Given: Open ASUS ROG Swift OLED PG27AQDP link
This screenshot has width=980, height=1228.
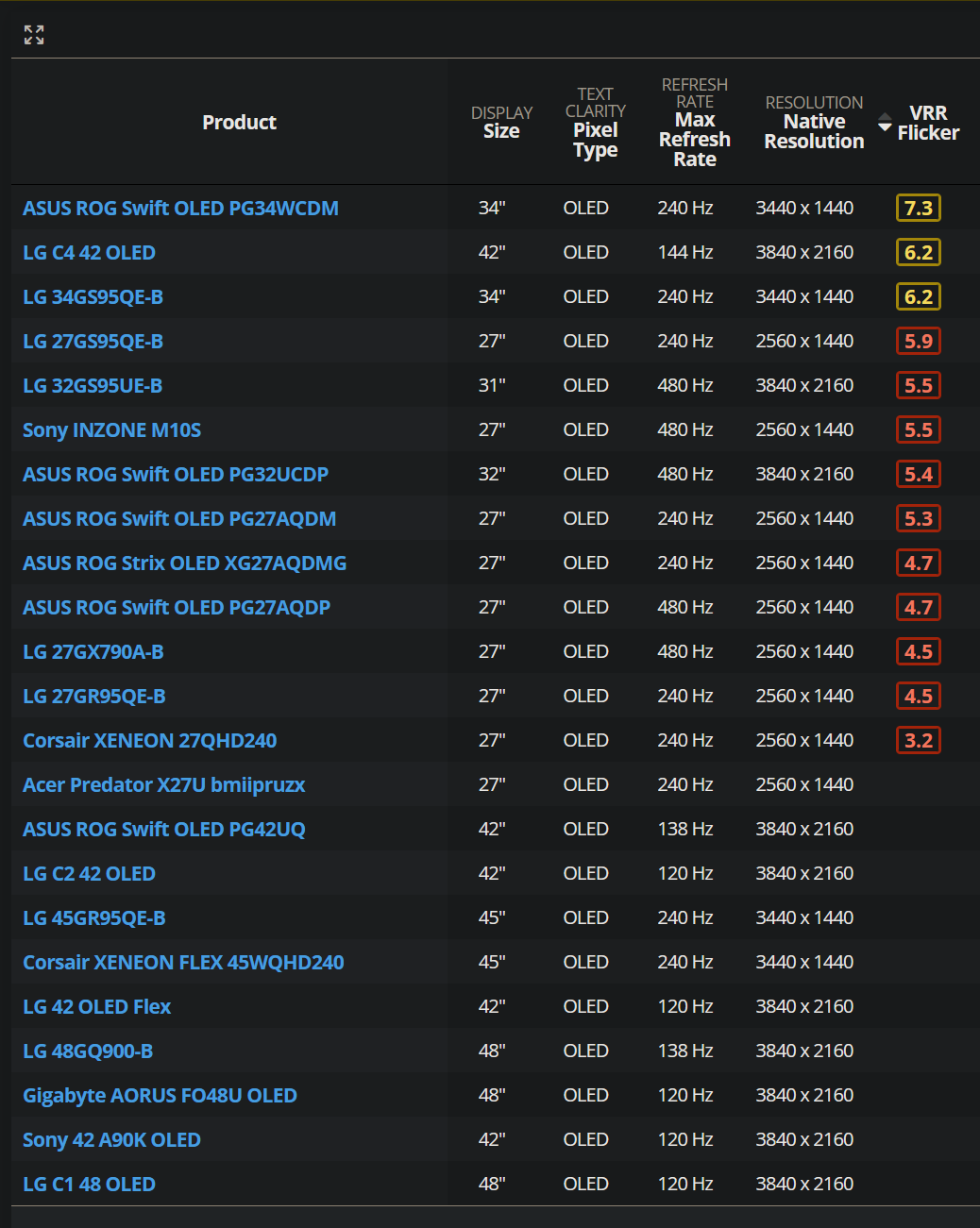Looking at the screenshot, I should pyautogui.click(x=177, y=607).
